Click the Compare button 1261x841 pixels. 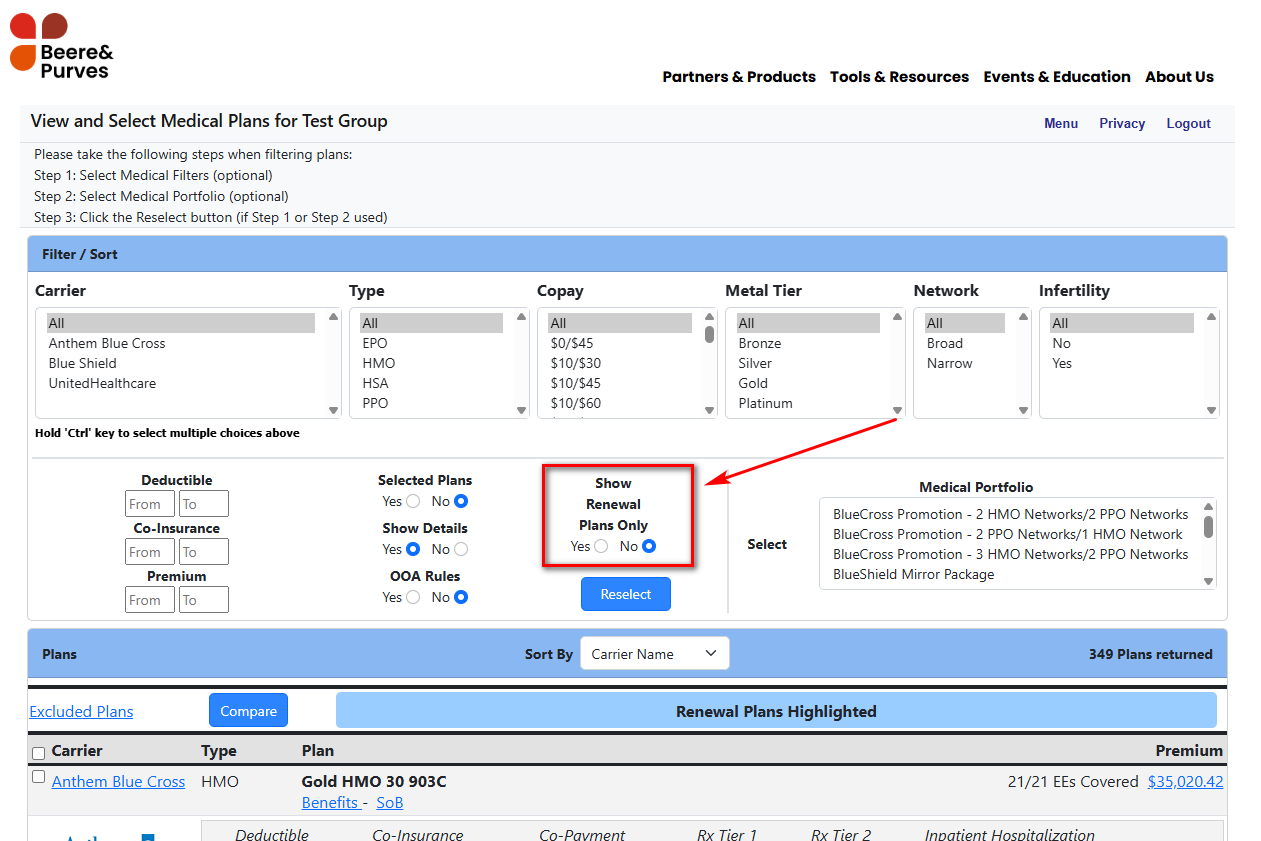(x=248, y=711)
